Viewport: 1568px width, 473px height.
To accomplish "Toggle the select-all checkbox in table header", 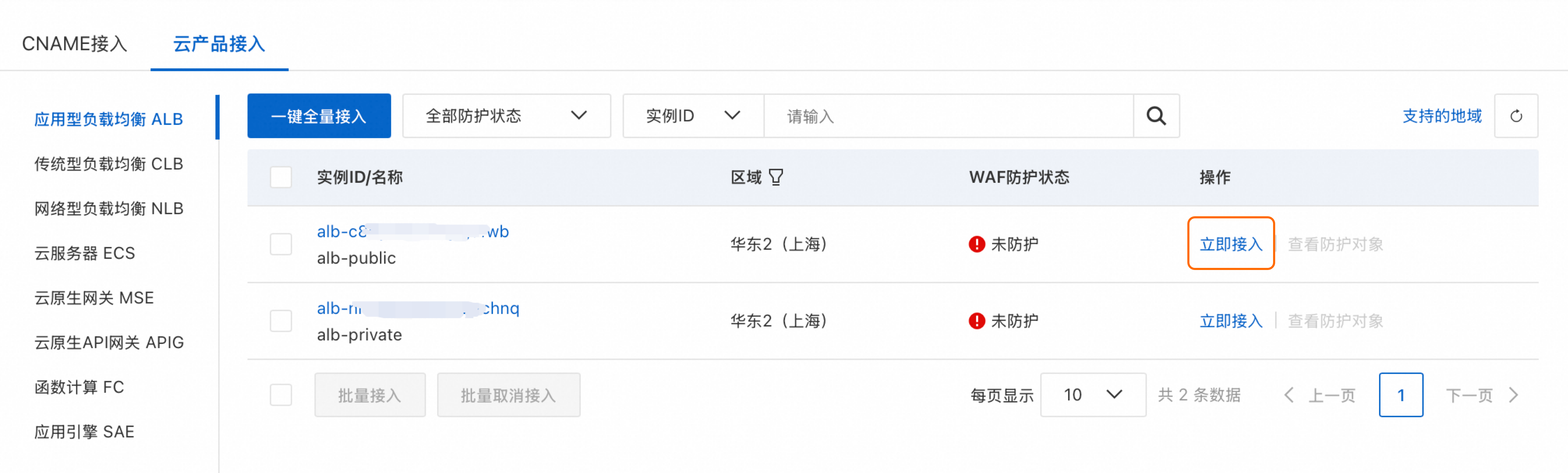I will [x=281, y=177].
